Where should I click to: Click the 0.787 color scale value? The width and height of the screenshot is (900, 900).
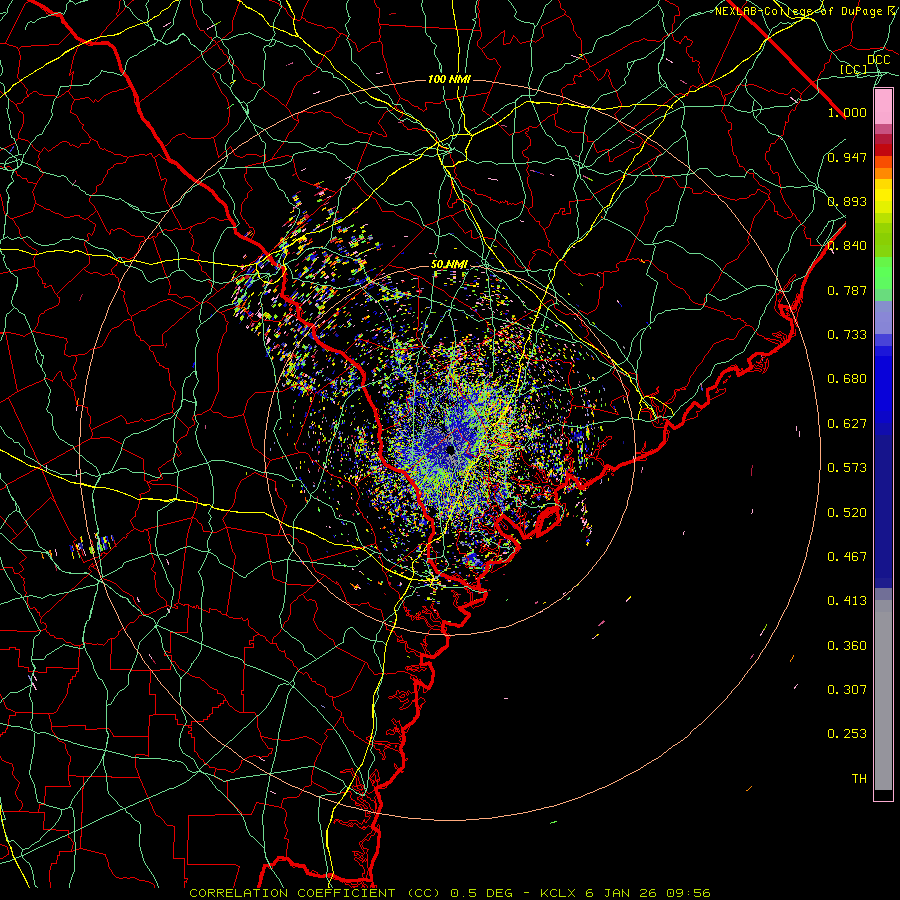847,290
